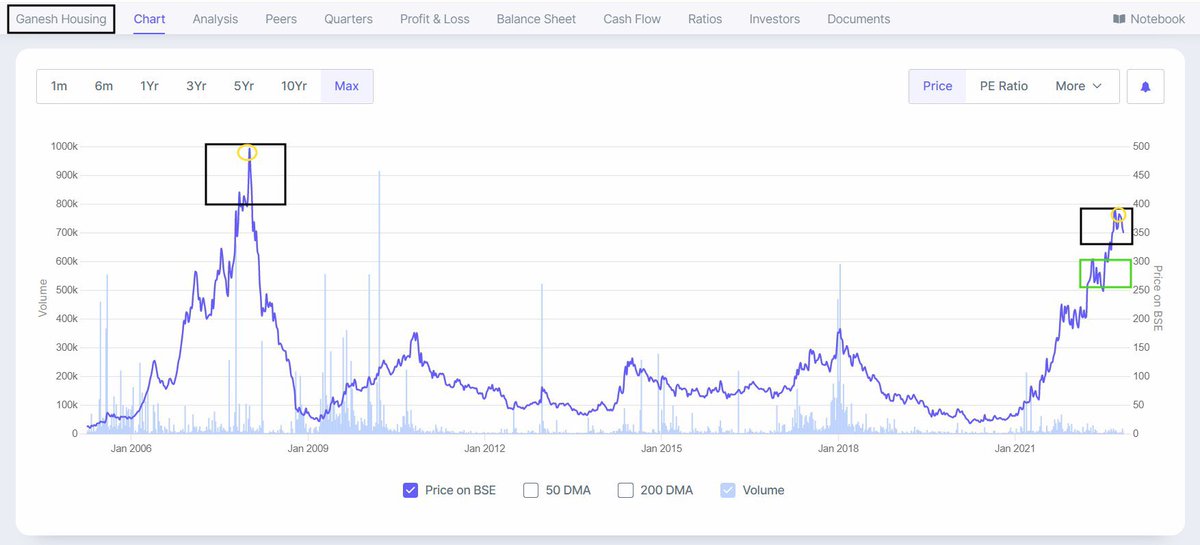
Task: Click the Price on BSE axis title
Action: pos(1159,298)
